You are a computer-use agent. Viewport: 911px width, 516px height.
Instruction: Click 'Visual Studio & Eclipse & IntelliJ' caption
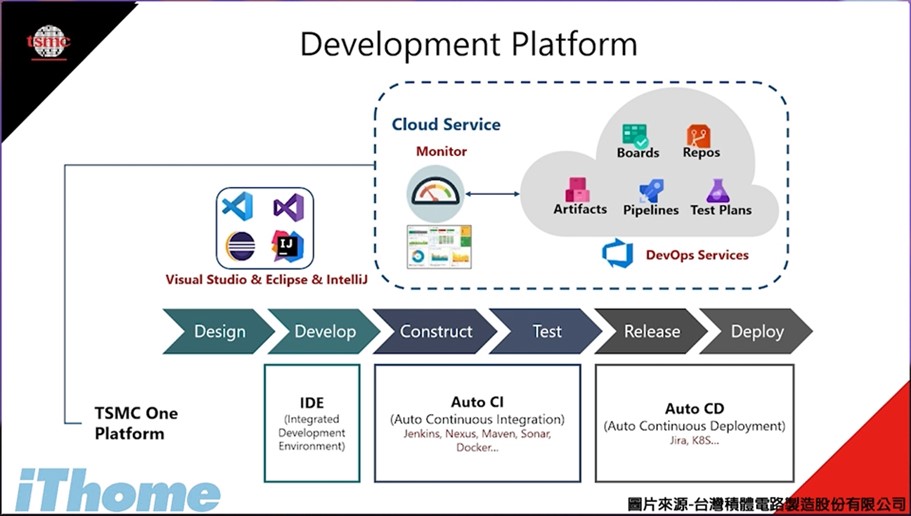click(267, 280)
